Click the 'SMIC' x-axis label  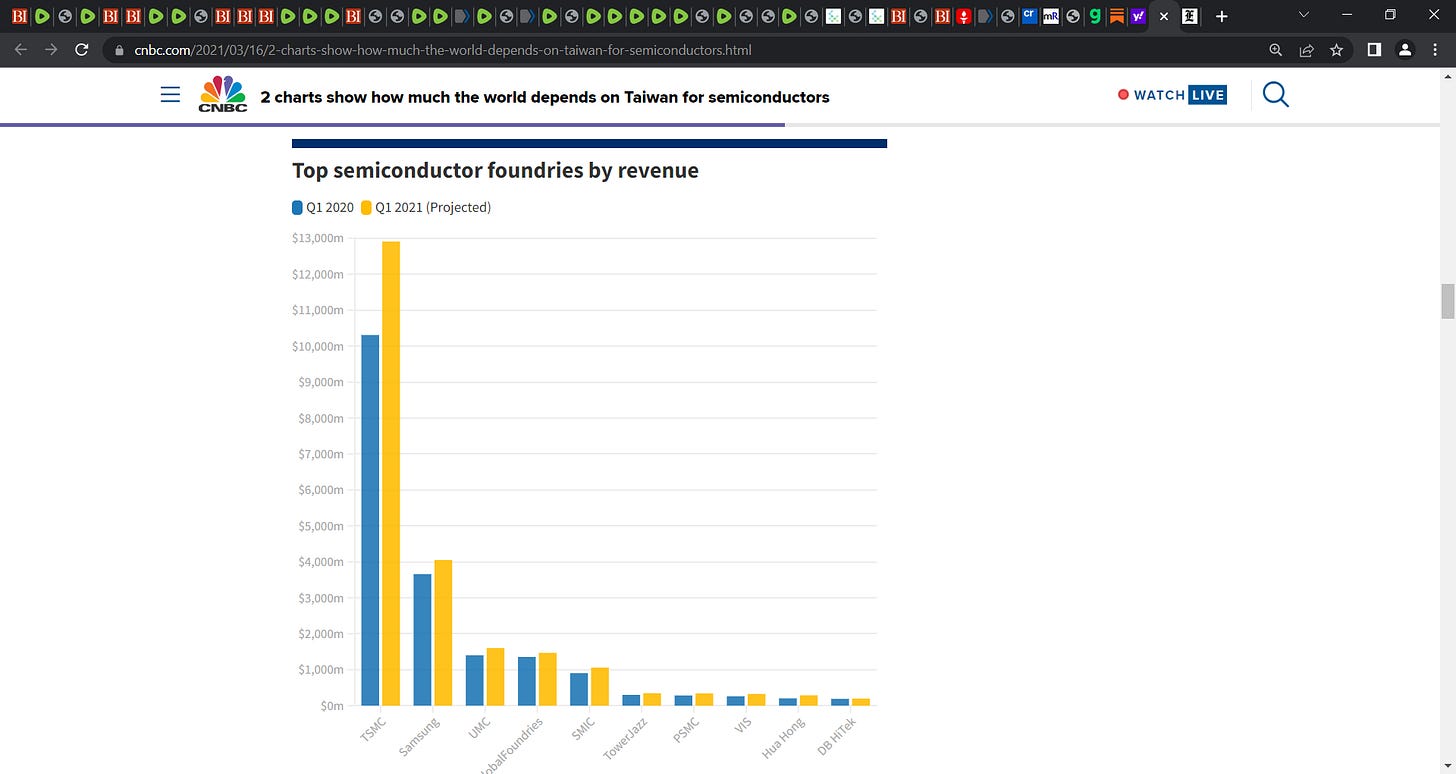(583, 729)
